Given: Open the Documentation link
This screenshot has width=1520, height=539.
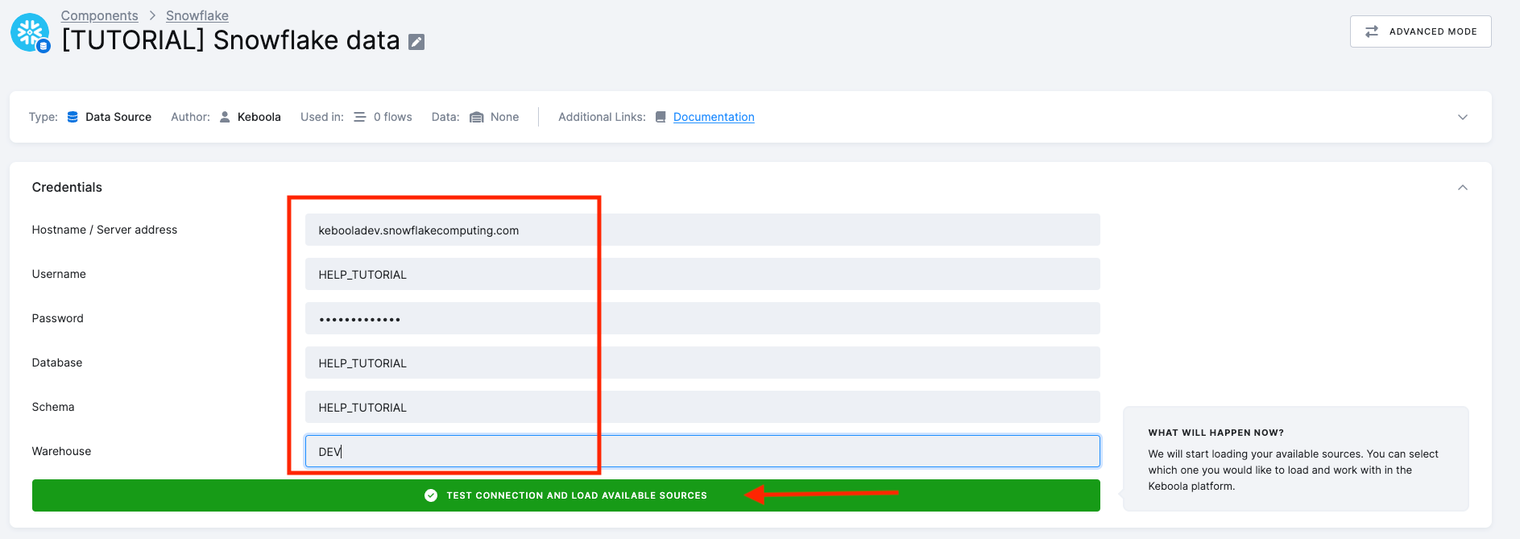Looking at the screenshot, I should tap(714, 117).
